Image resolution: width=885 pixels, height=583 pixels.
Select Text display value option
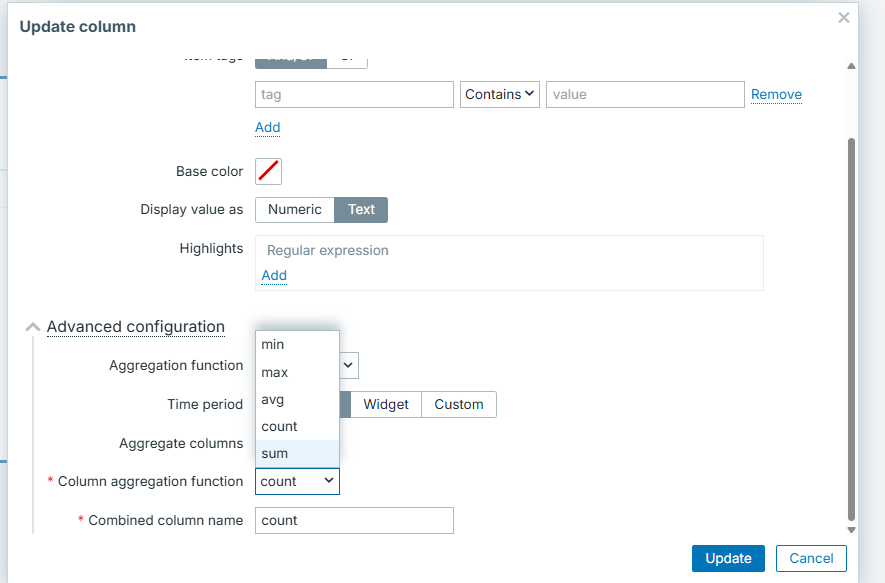[361, 209]
